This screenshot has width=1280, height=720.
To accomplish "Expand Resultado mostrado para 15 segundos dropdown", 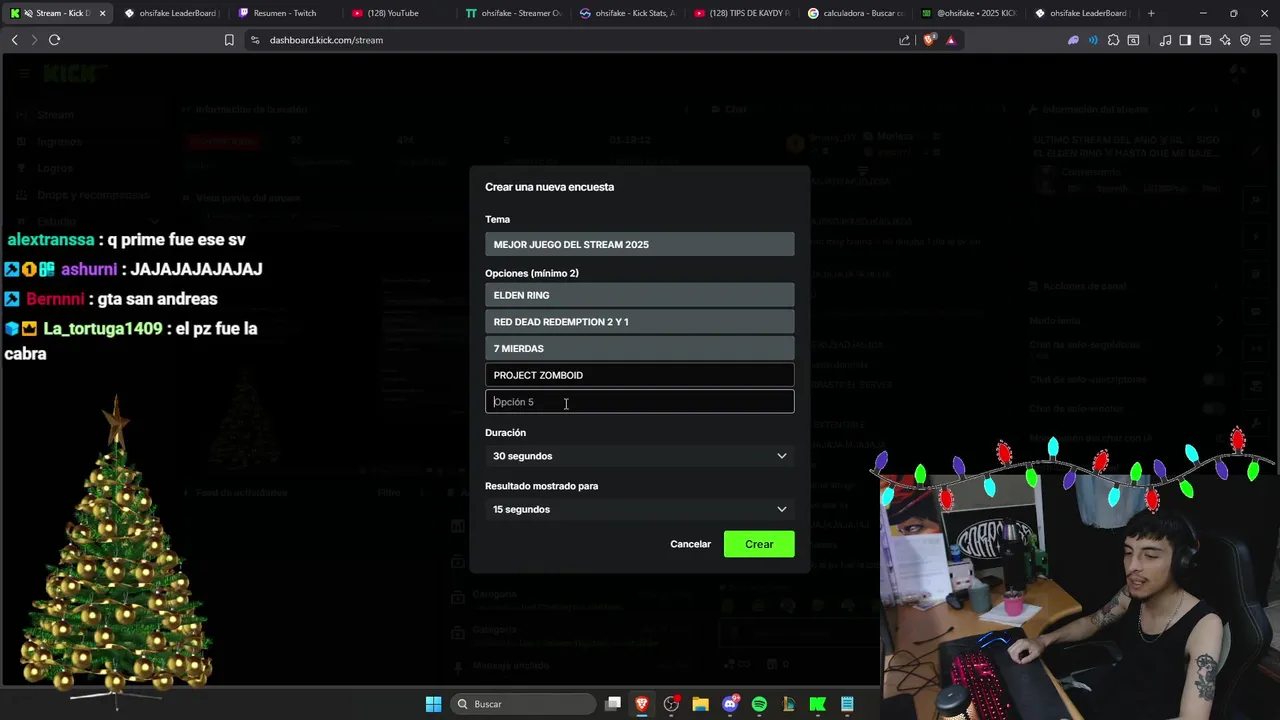I will [x=640, y=509].
